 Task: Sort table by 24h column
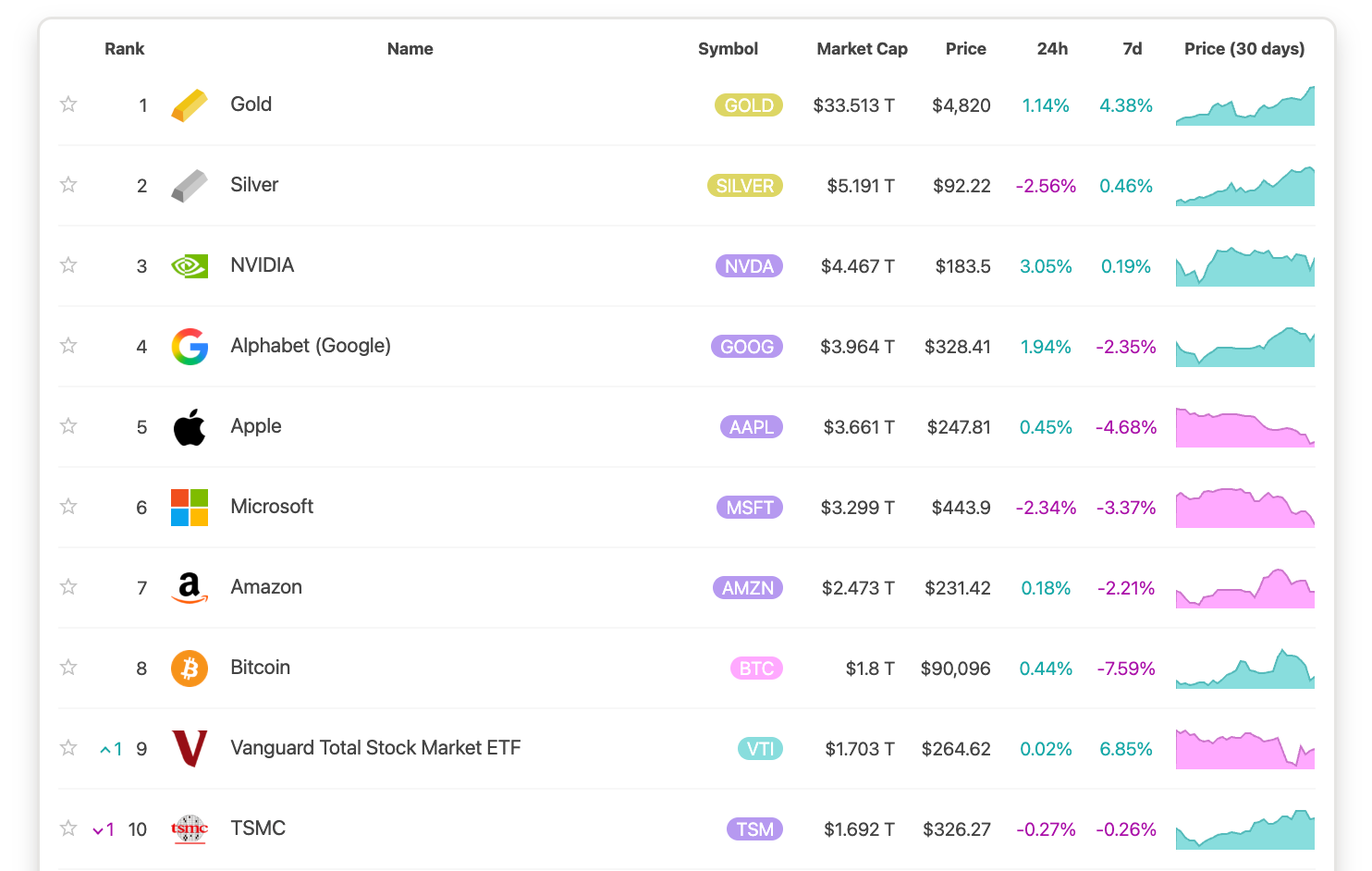[x=1052, y=49]
